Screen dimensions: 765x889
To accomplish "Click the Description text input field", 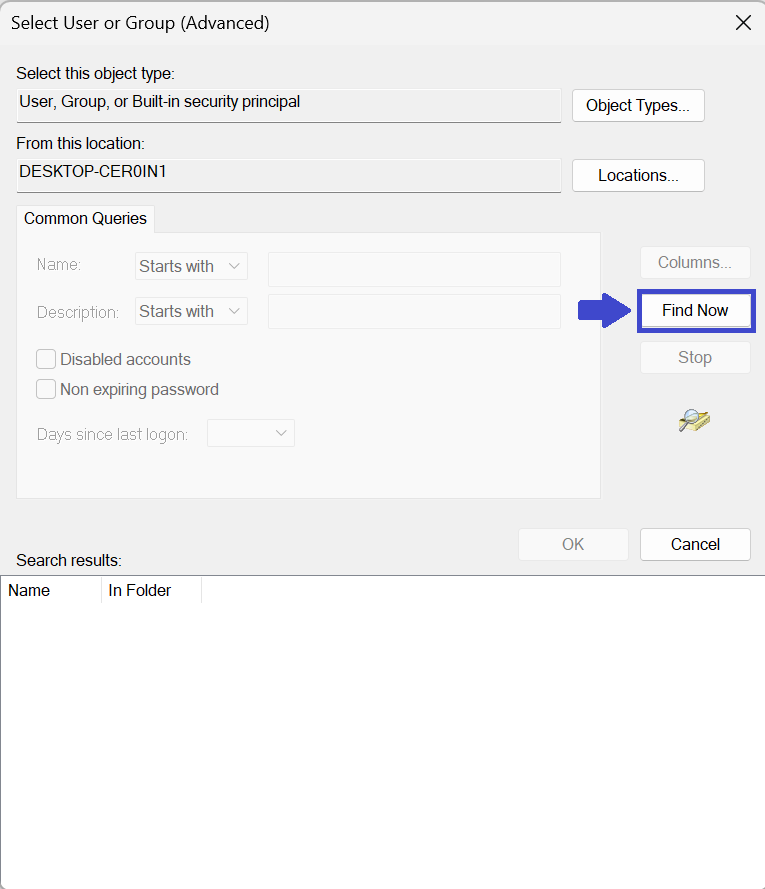I will (x=414, y=311).
